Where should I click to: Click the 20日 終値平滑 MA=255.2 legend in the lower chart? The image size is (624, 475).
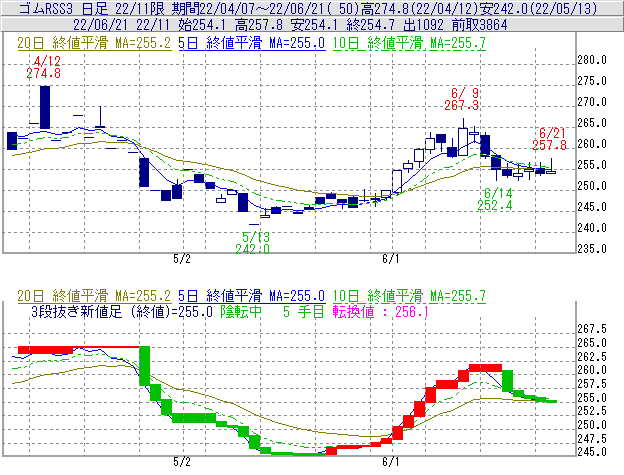[94, 296]
